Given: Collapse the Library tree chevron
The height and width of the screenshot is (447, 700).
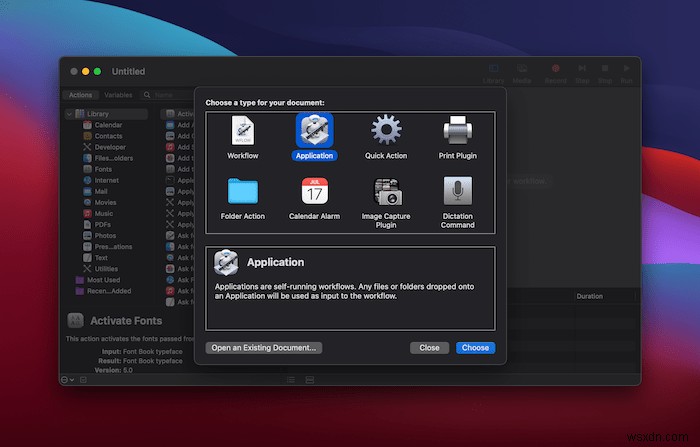Looking at the screenshot, I should click(x=69, y=114).
